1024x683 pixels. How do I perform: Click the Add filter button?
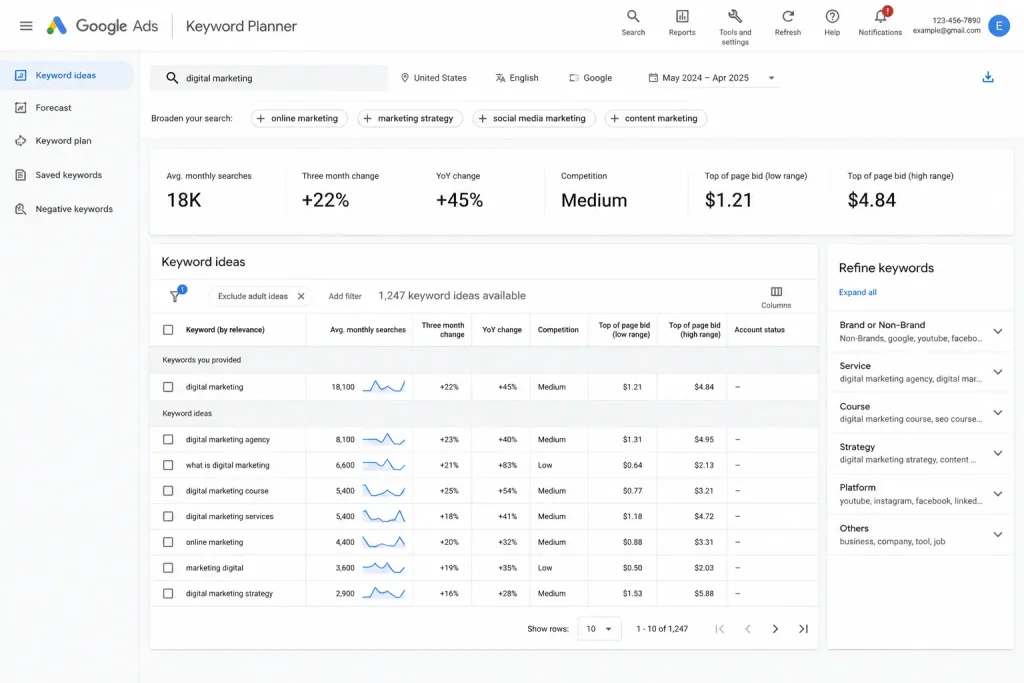345,296
